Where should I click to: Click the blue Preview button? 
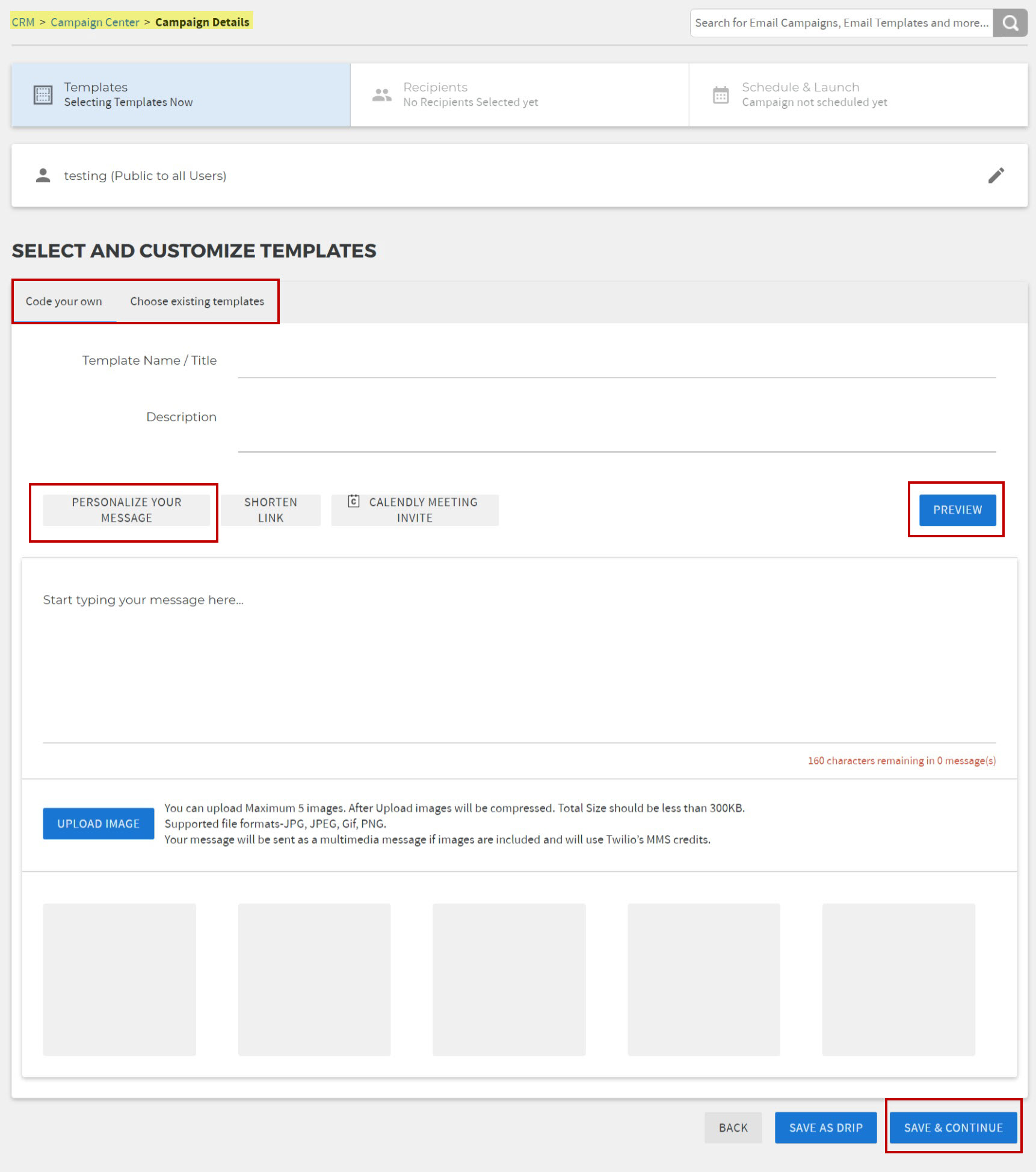(x=957, y=510)
